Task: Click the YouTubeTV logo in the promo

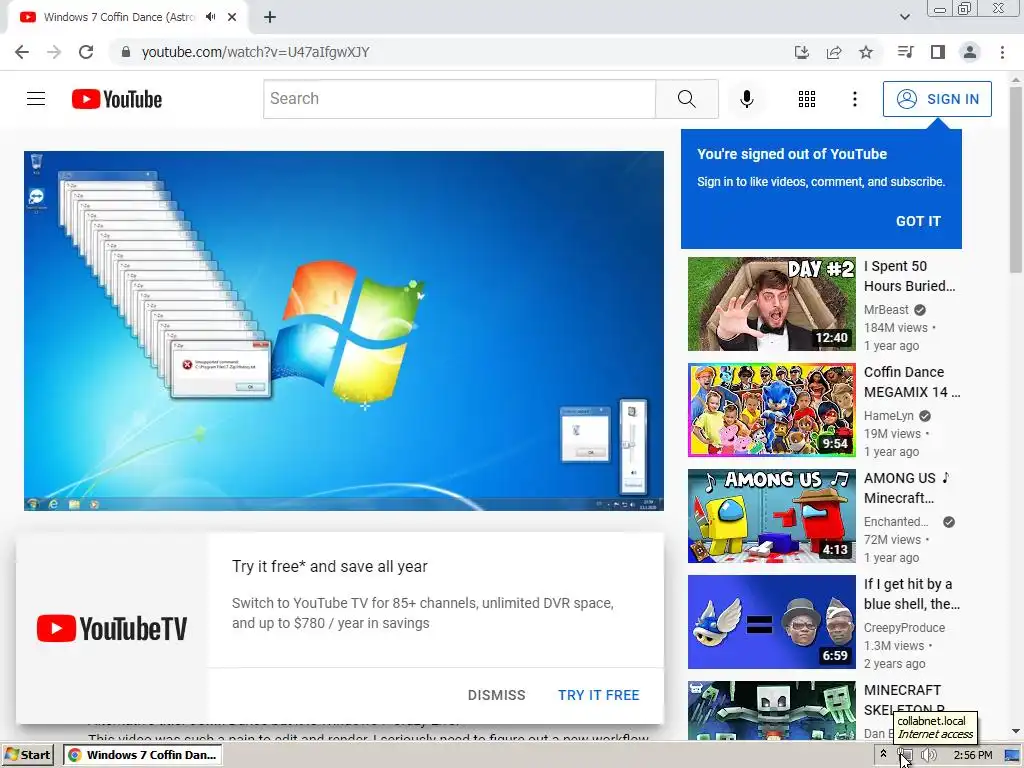Action: coord(112,628)
